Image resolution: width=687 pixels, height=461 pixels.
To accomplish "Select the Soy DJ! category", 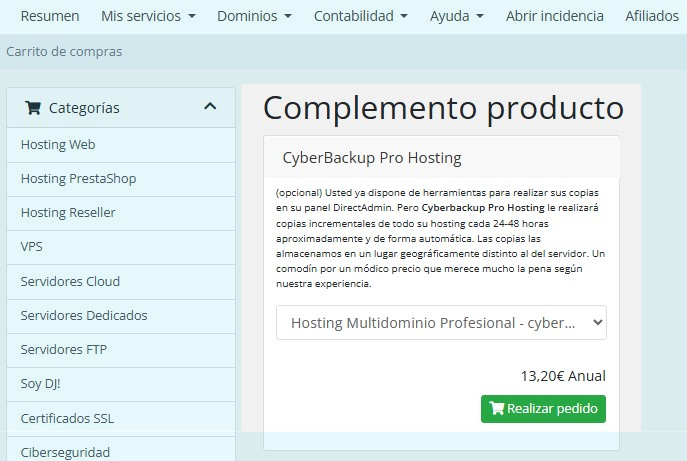I will coord(121,384).
